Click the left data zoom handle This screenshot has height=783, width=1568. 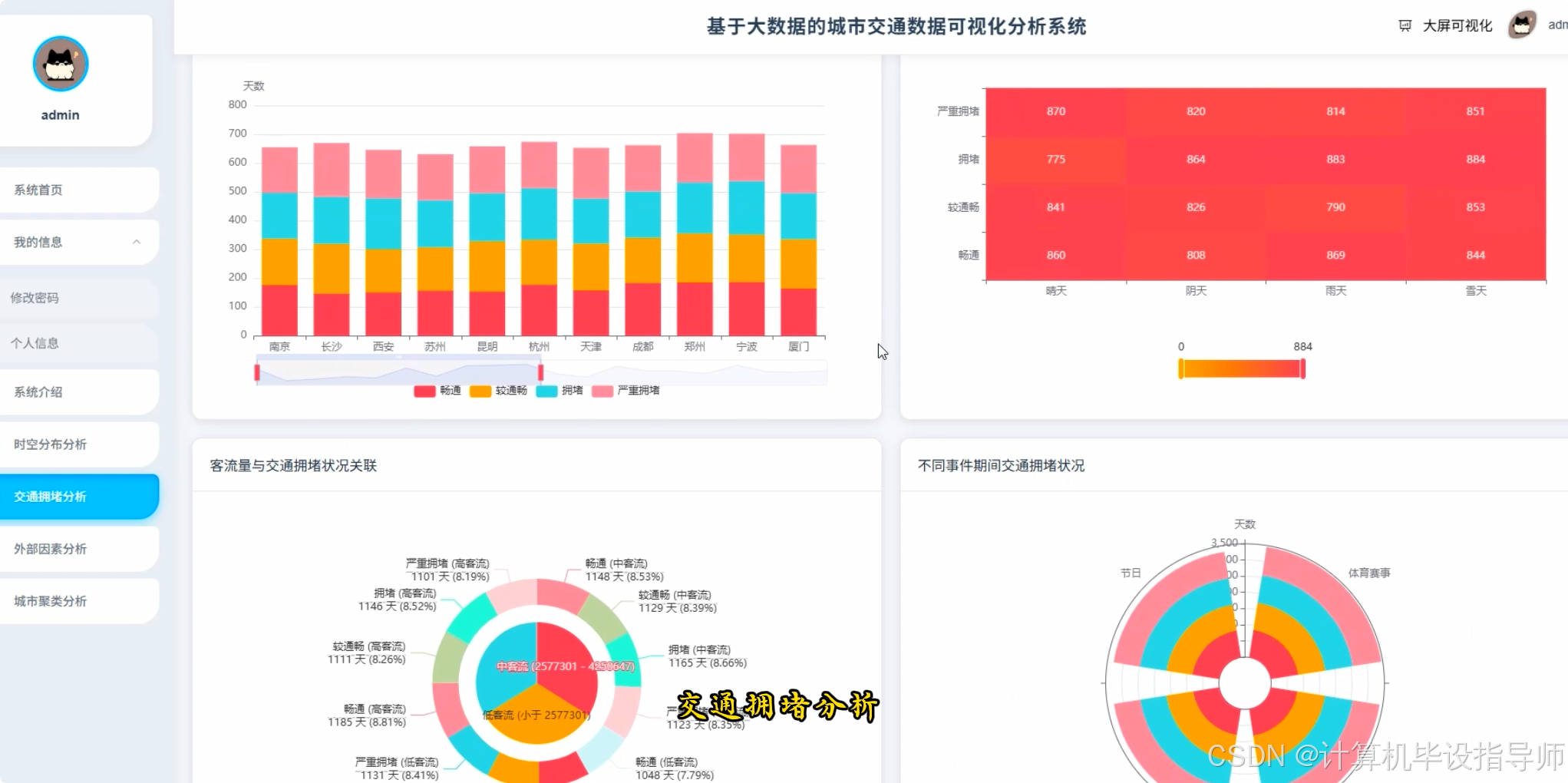257,373
